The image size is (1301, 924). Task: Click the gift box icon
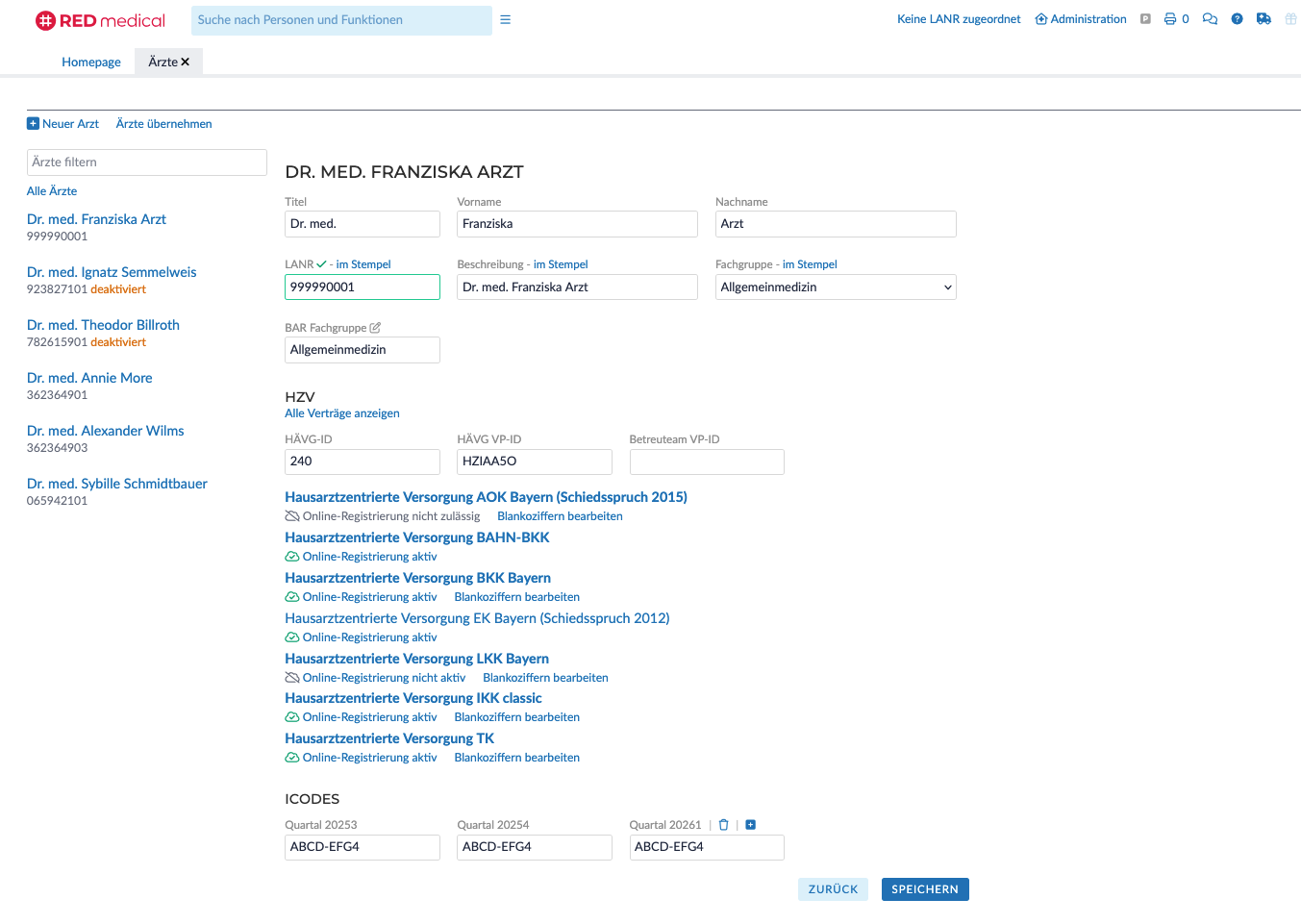pos(1290,19)
